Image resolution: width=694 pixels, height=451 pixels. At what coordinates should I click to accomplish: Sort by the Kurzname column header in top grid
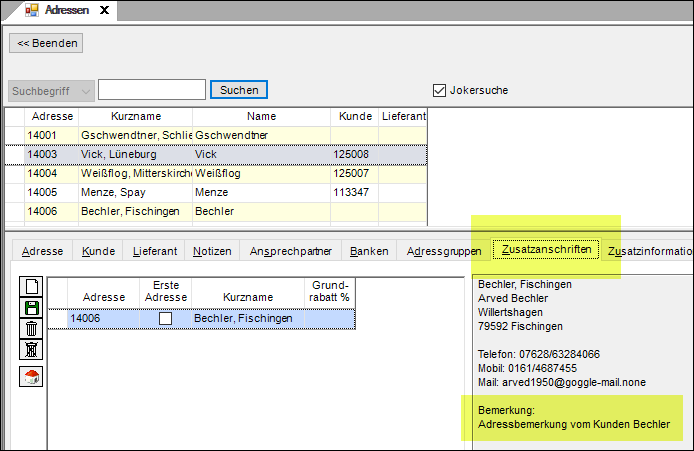point(135,117)
